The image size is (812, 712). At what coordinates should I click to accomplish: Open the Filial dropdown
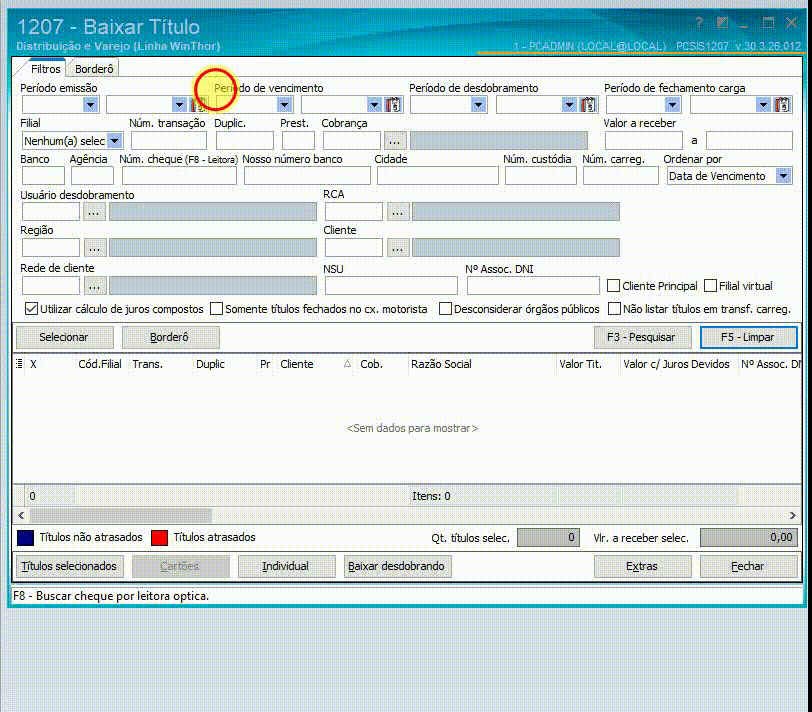(x=115, y=141)
